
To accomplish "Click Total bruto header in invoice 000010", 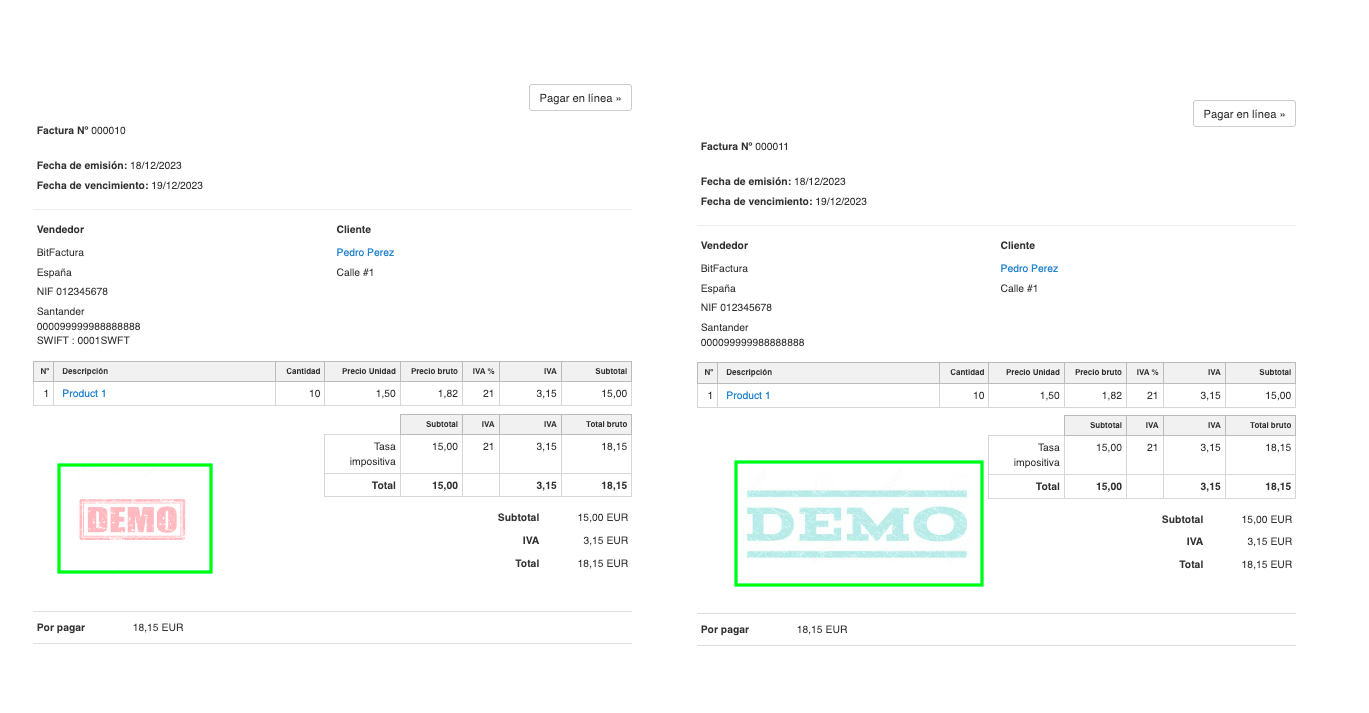I will click(x=606, y=423).
